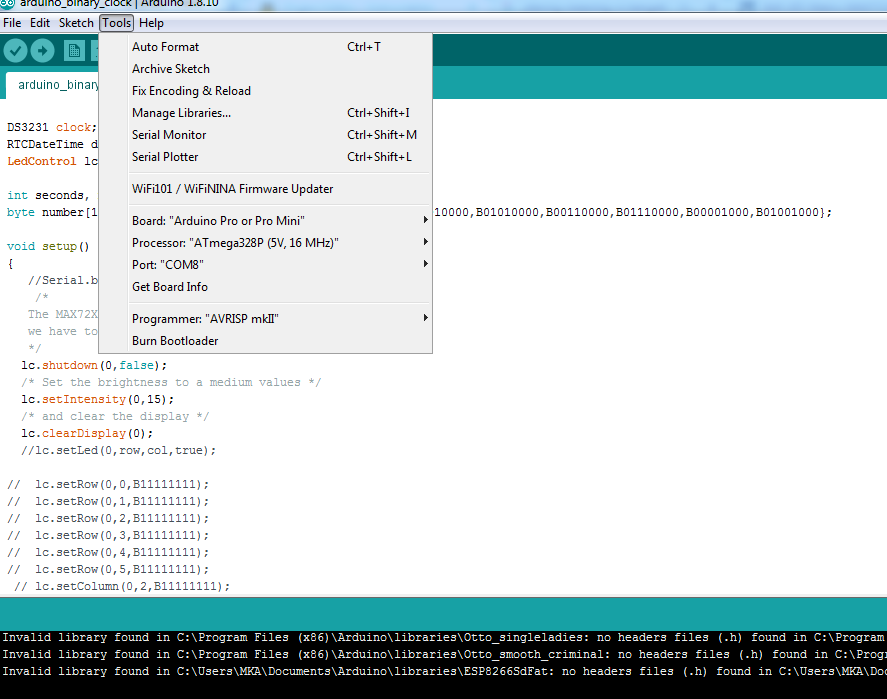This screenshot has height=699, width=887.
Task: Open Manage Libraries...
Action: click(x=265, y=113)
